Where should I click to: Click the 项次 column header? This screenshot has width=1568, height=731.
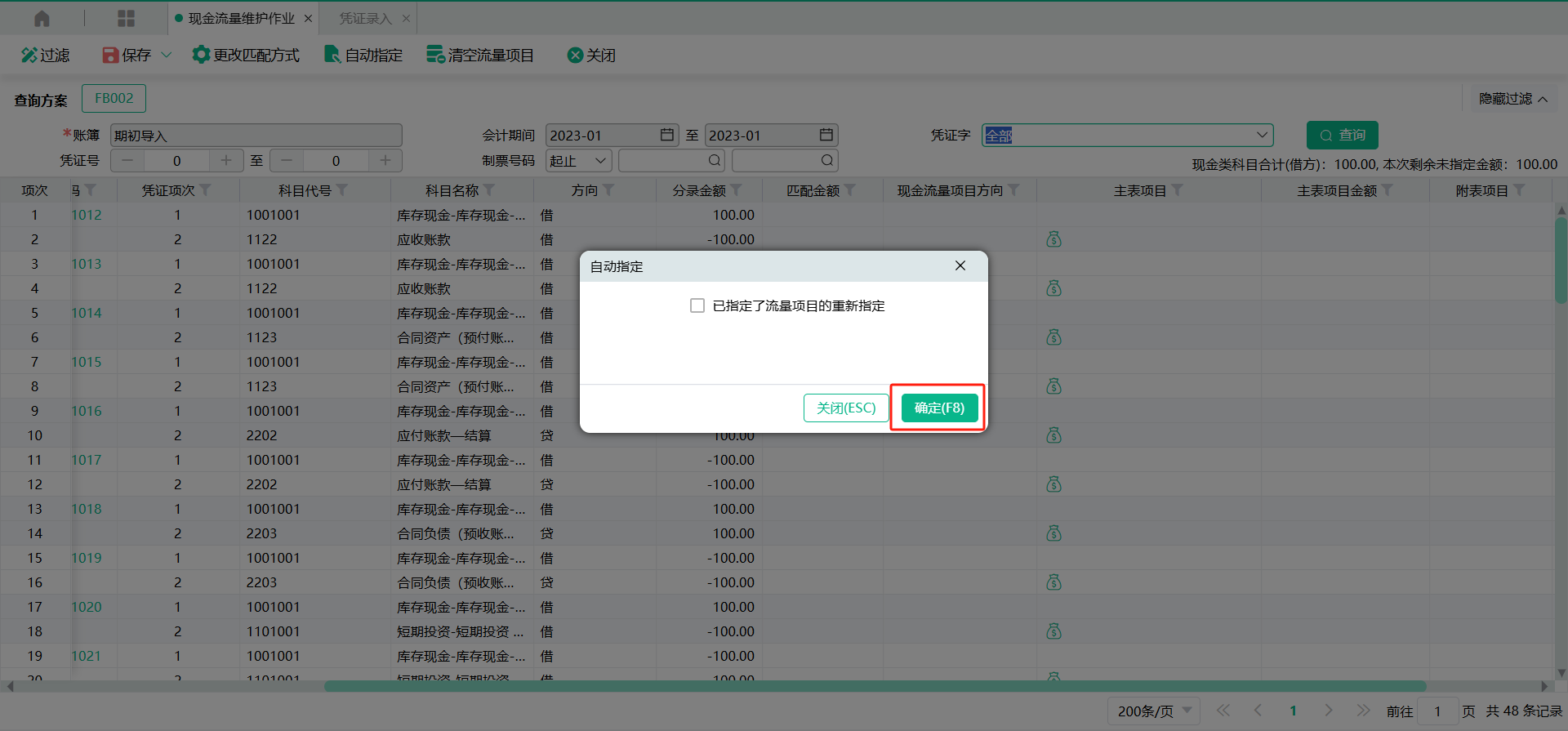[x=34, y=190]
